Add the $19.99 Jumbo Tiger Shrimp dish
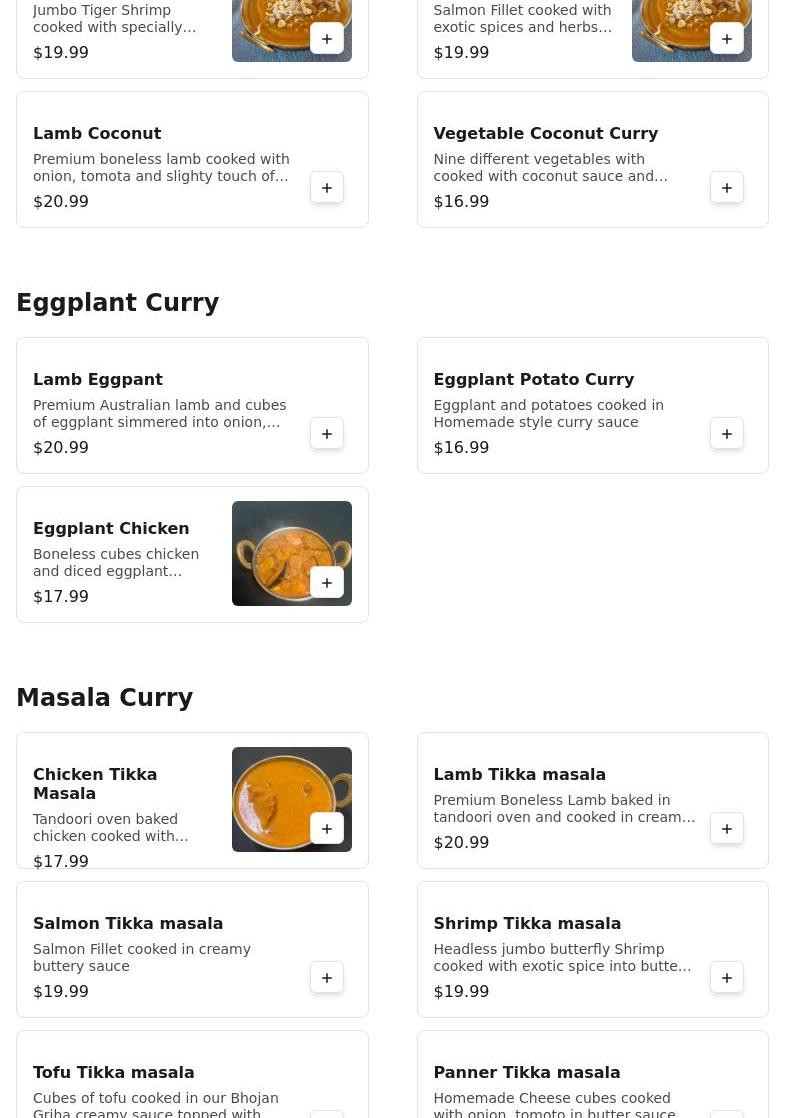Image resolution: width=785 pixels, height=1118 pixels. (327, 39)
